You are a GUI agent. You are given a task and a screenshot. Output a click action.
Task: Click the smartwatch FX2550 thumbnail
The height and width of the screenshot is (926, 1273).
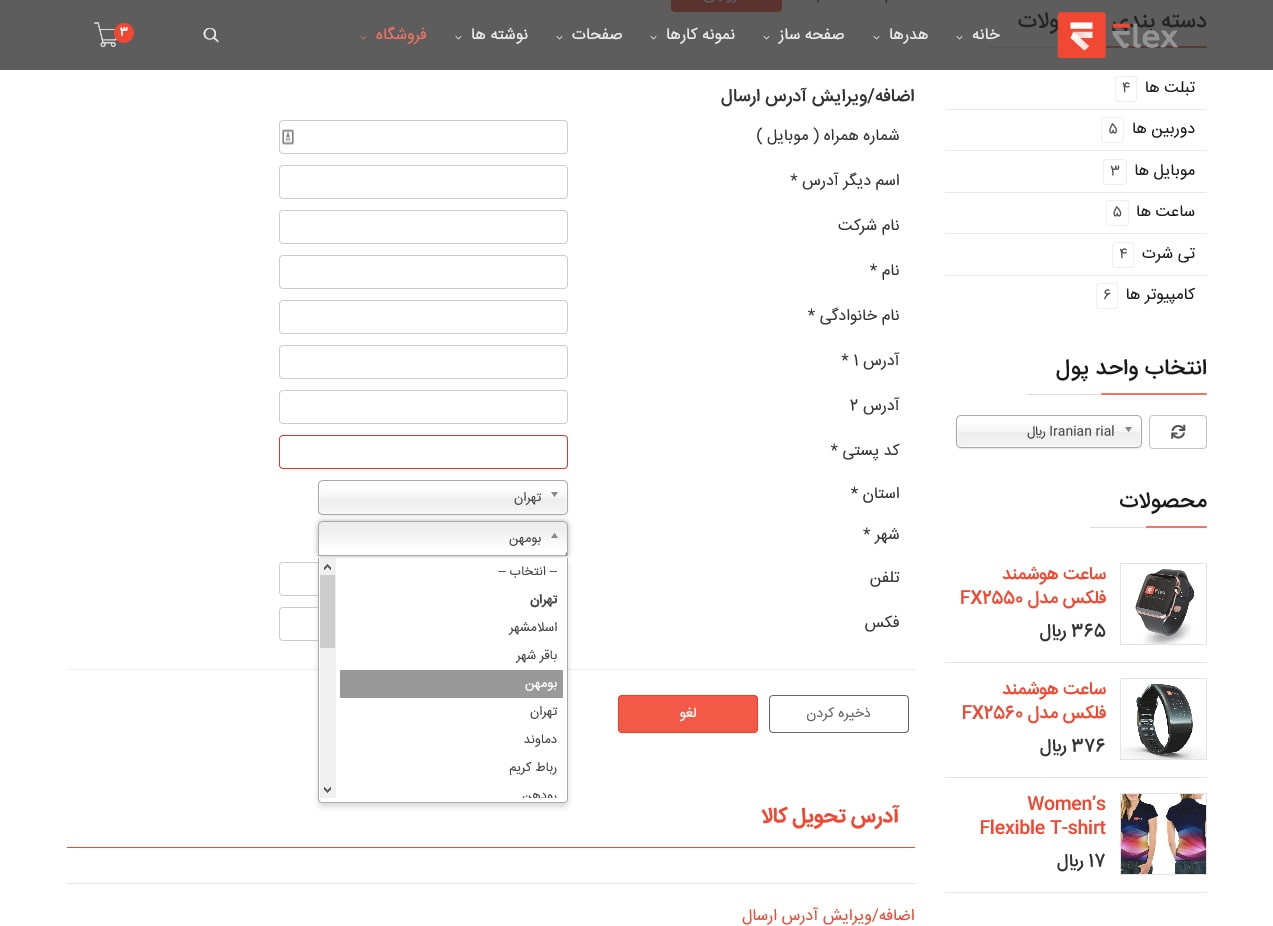point(1162,604)
